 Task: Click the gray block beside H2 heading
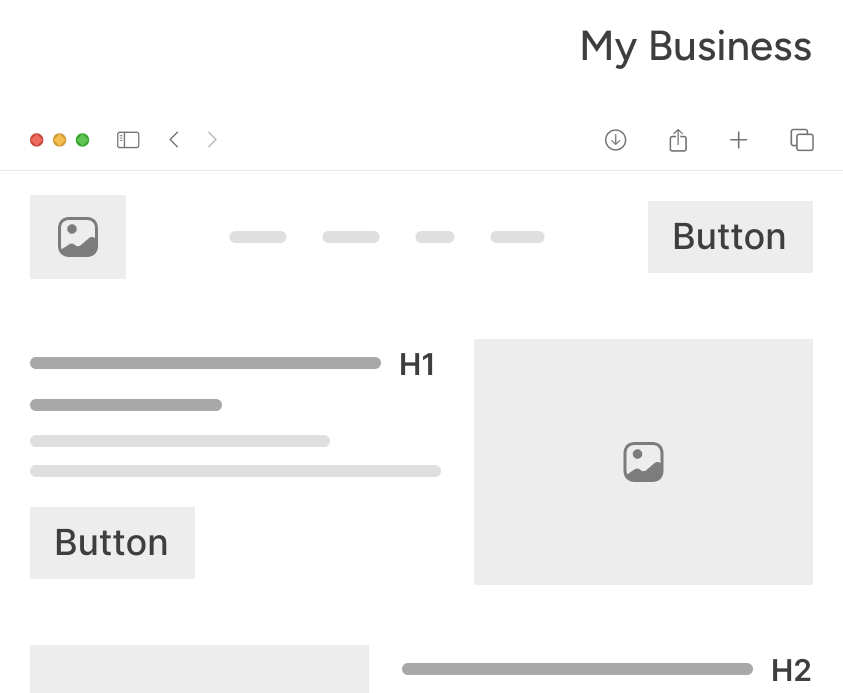(x=199, y=669)
